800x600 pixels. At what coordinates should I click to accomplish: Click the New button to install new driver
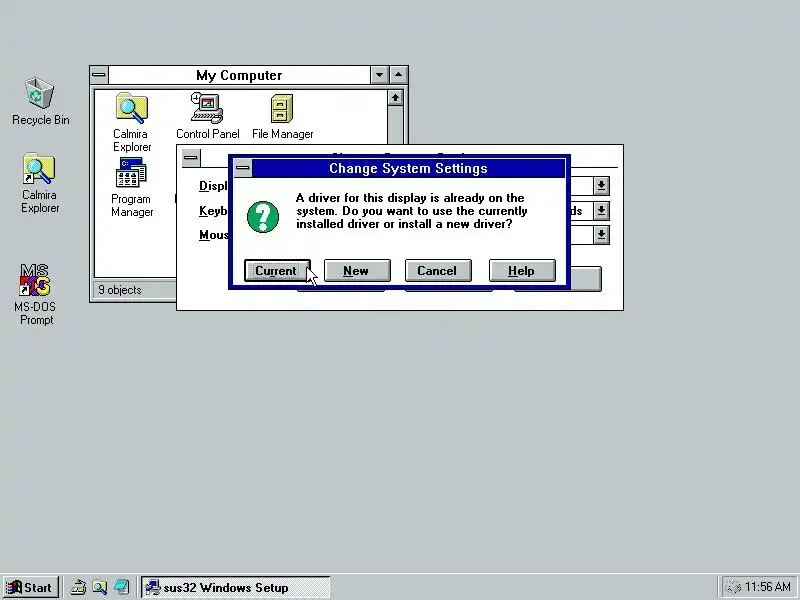[357, 270]
